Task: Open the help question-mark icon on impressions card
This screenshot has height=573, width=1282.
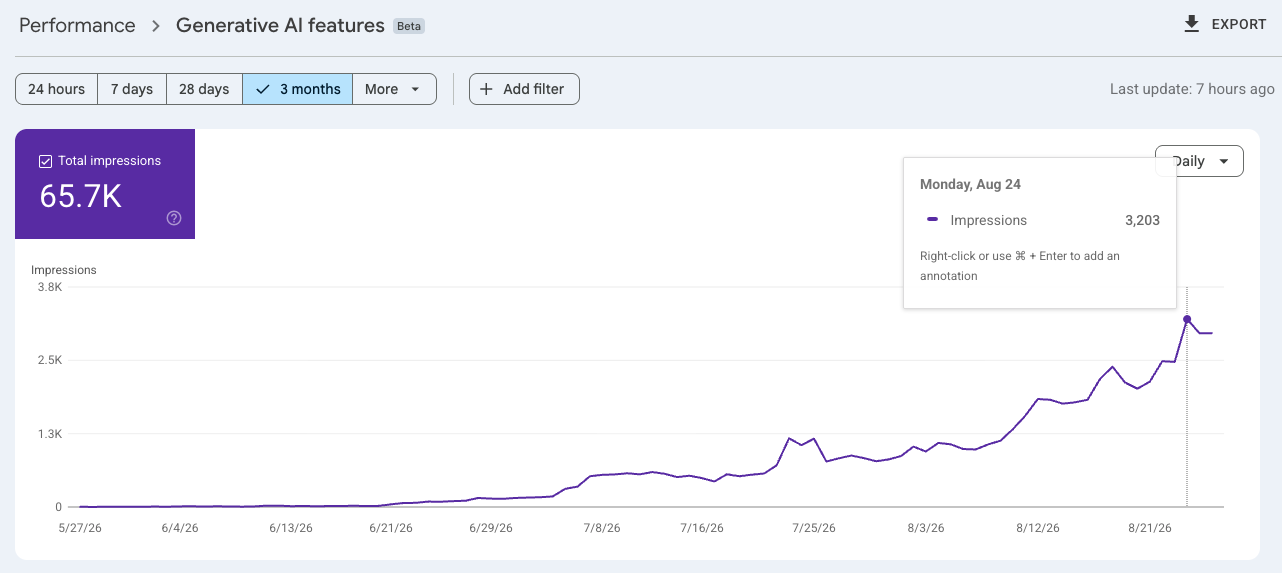Action: click(x=174, y=218)
